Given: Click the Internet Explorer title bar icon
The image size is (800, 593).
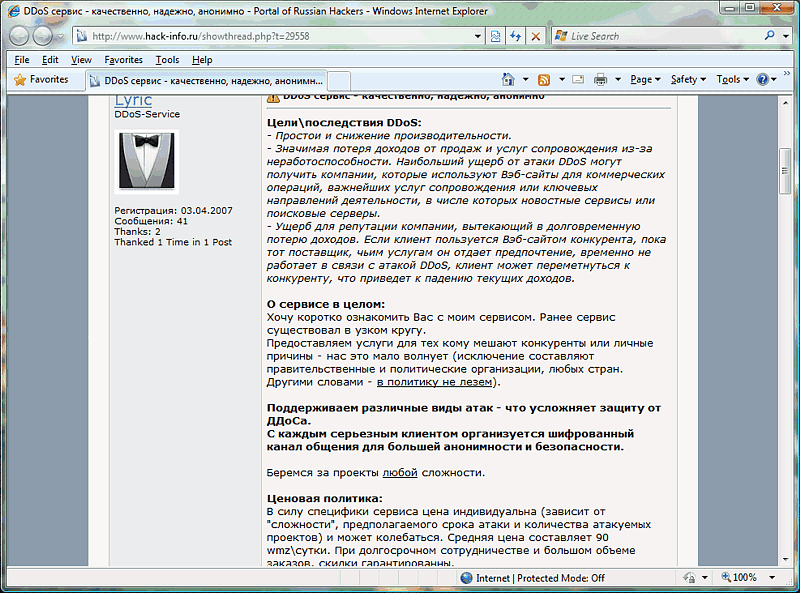Looking at the screenshot, I should tap(14, 11).
